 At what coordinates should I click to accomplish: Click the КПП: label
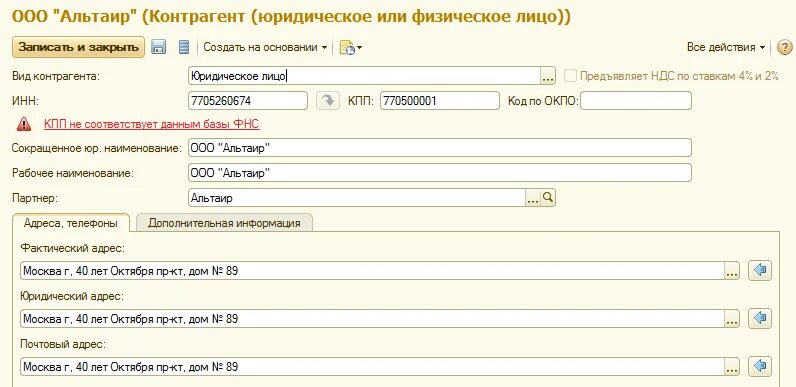[361, 101]
